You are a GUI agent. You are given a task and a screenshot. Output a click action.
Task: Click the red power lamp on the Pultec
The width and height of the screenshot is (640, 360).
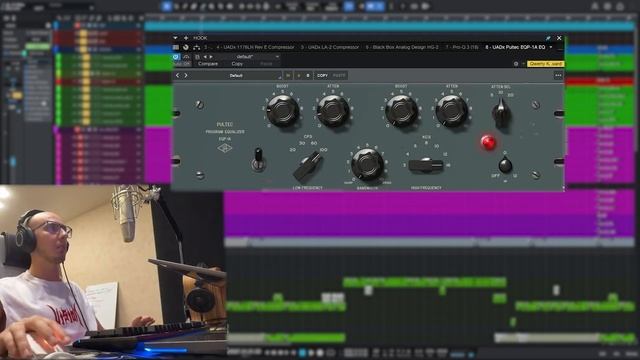(488, 142)
